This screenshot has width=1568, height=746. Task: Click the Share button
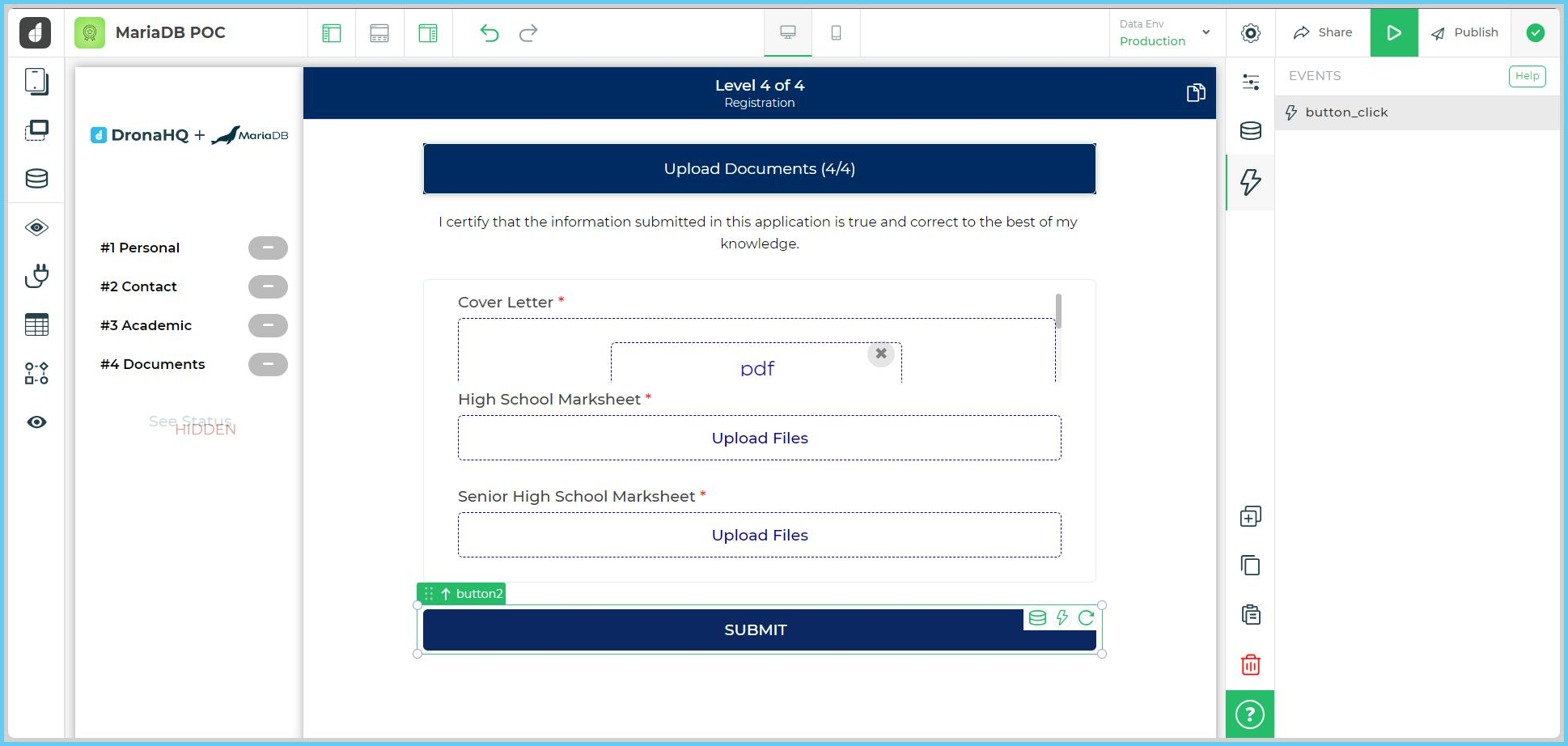1323,33
